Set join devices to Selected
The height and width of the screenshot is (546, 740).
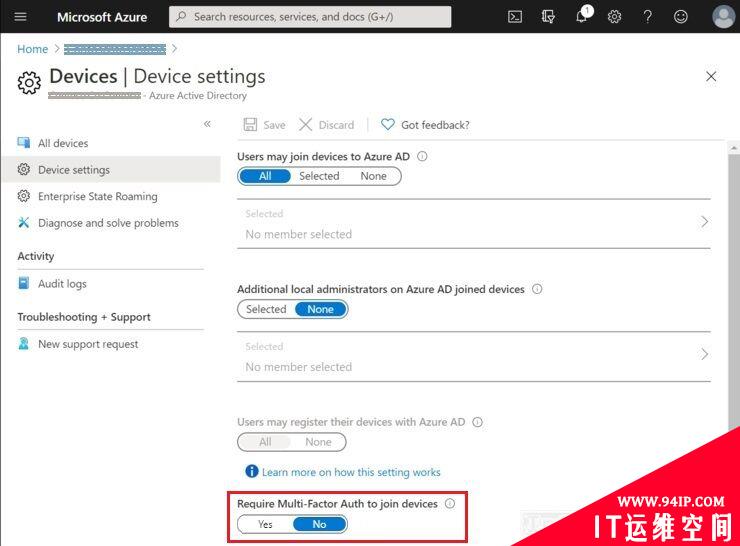(319, 176)
